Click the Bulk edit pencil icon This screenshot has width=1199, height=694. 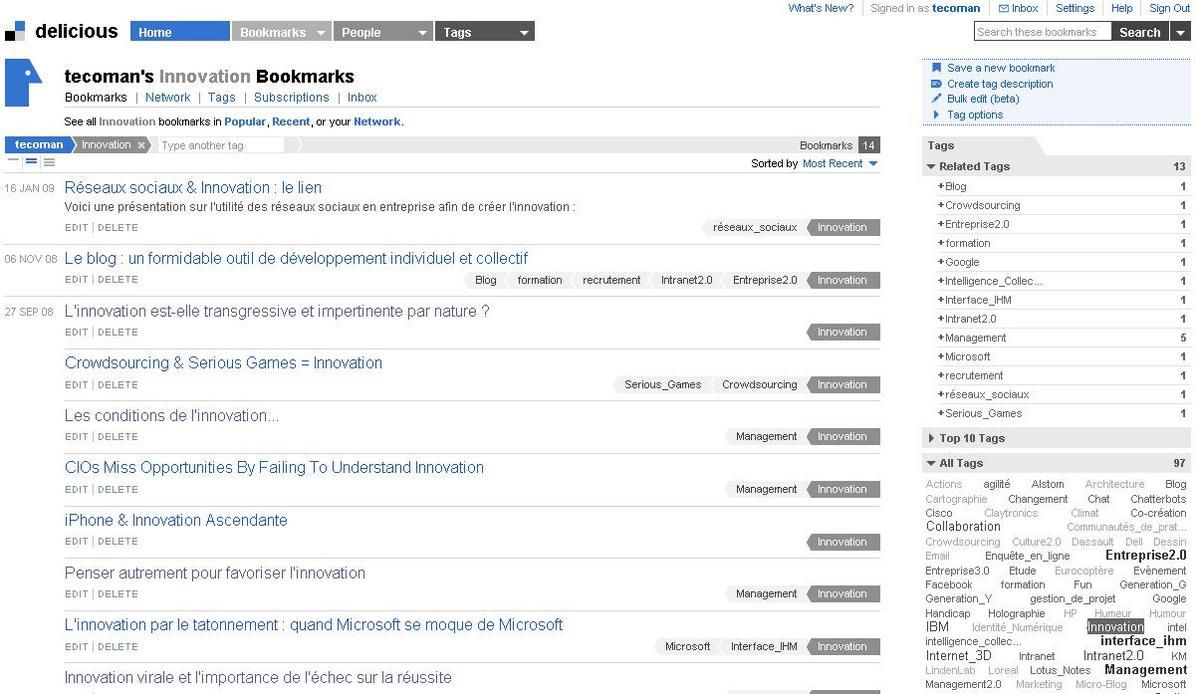pos(937,99)
